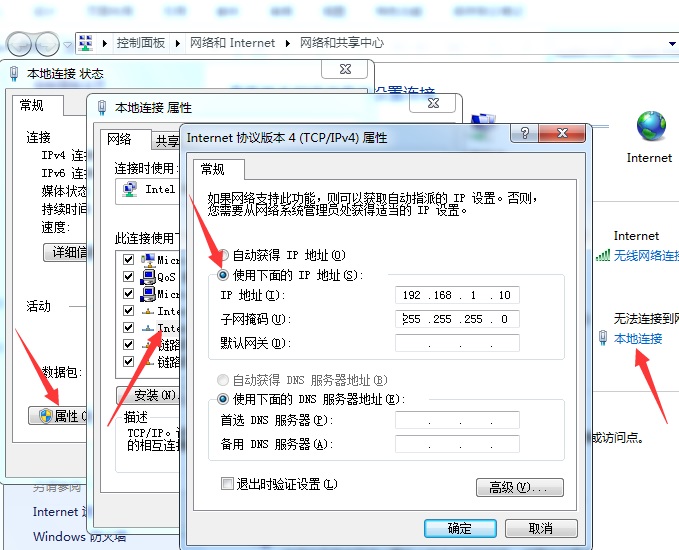Click the 确定 button
This screenshot has height=550, width=679.
460,528
